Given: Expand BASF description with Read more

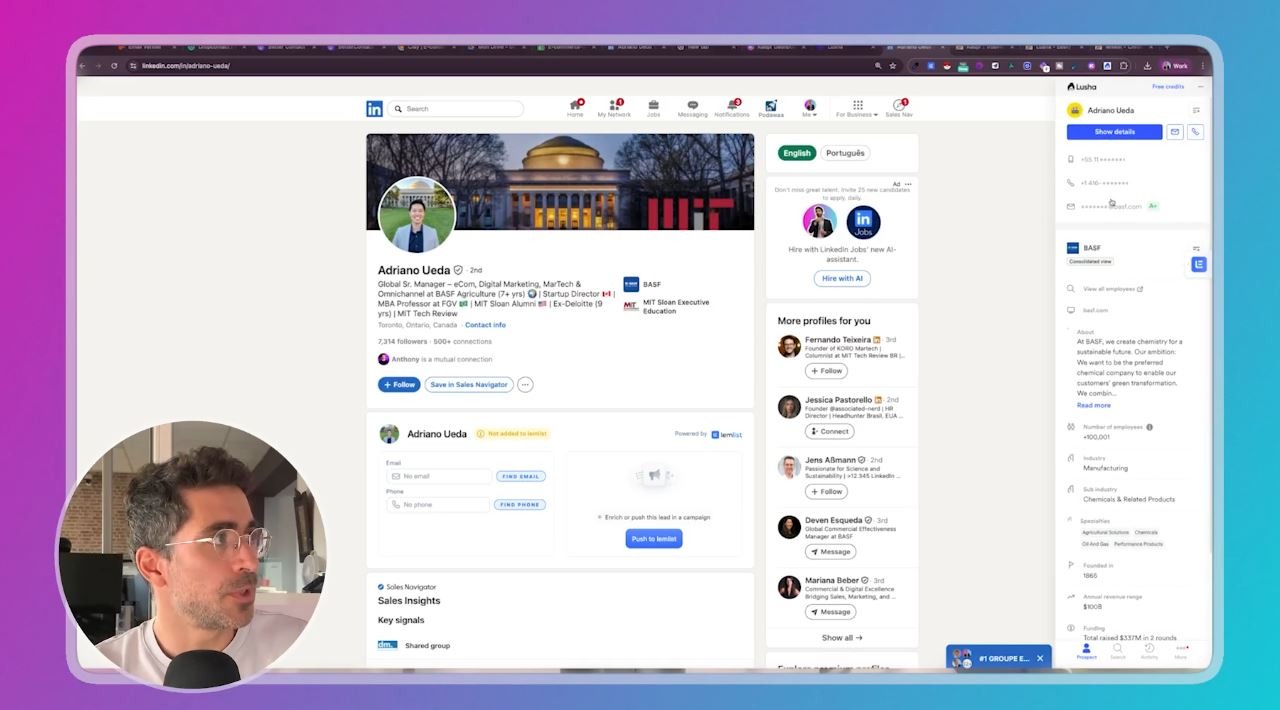Looking at the screenshot, I should 1093,405.
